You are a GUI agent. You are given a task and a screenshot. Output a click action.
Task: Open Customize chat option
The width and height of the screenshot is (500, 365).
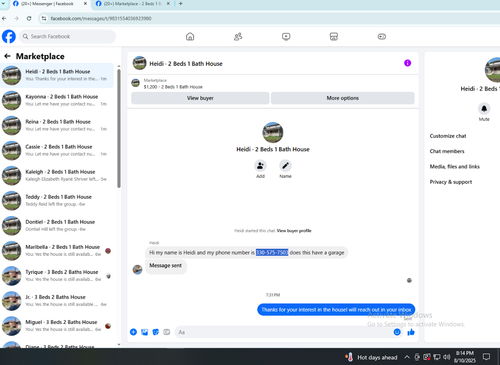click(448, 136)
